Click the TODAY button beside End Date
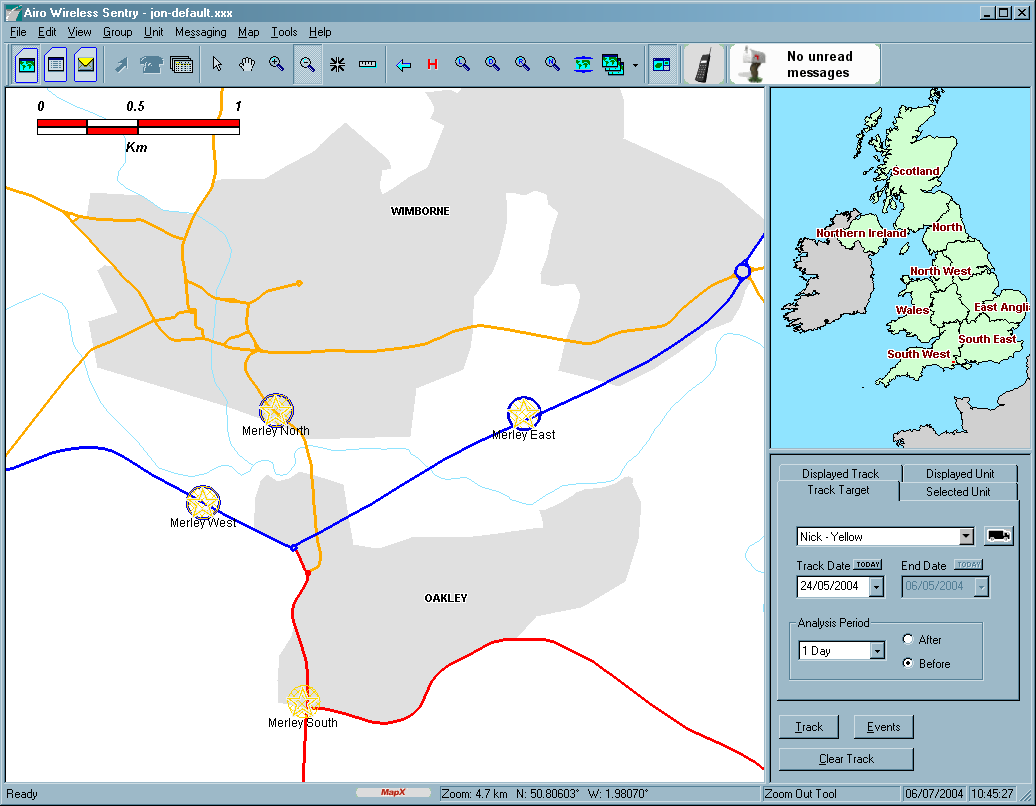This screenshot has width=1036, height=806. coord(969,565)
